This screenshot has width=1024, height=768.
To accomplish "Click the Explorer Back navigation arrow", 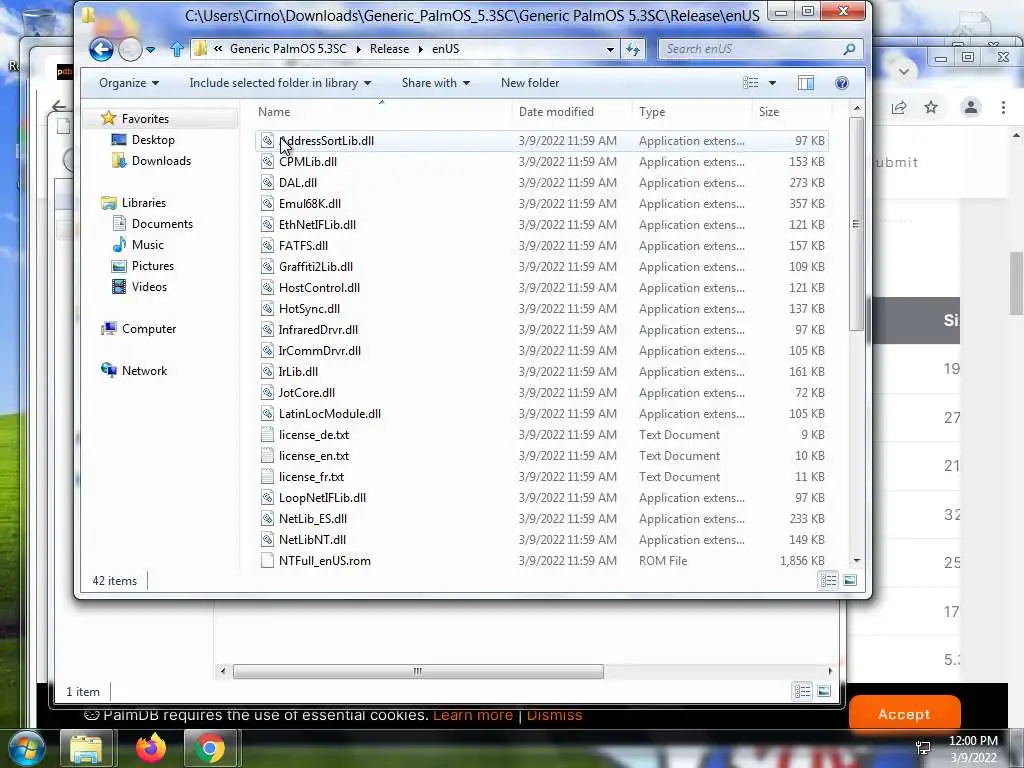I will [x=101, y=49].
